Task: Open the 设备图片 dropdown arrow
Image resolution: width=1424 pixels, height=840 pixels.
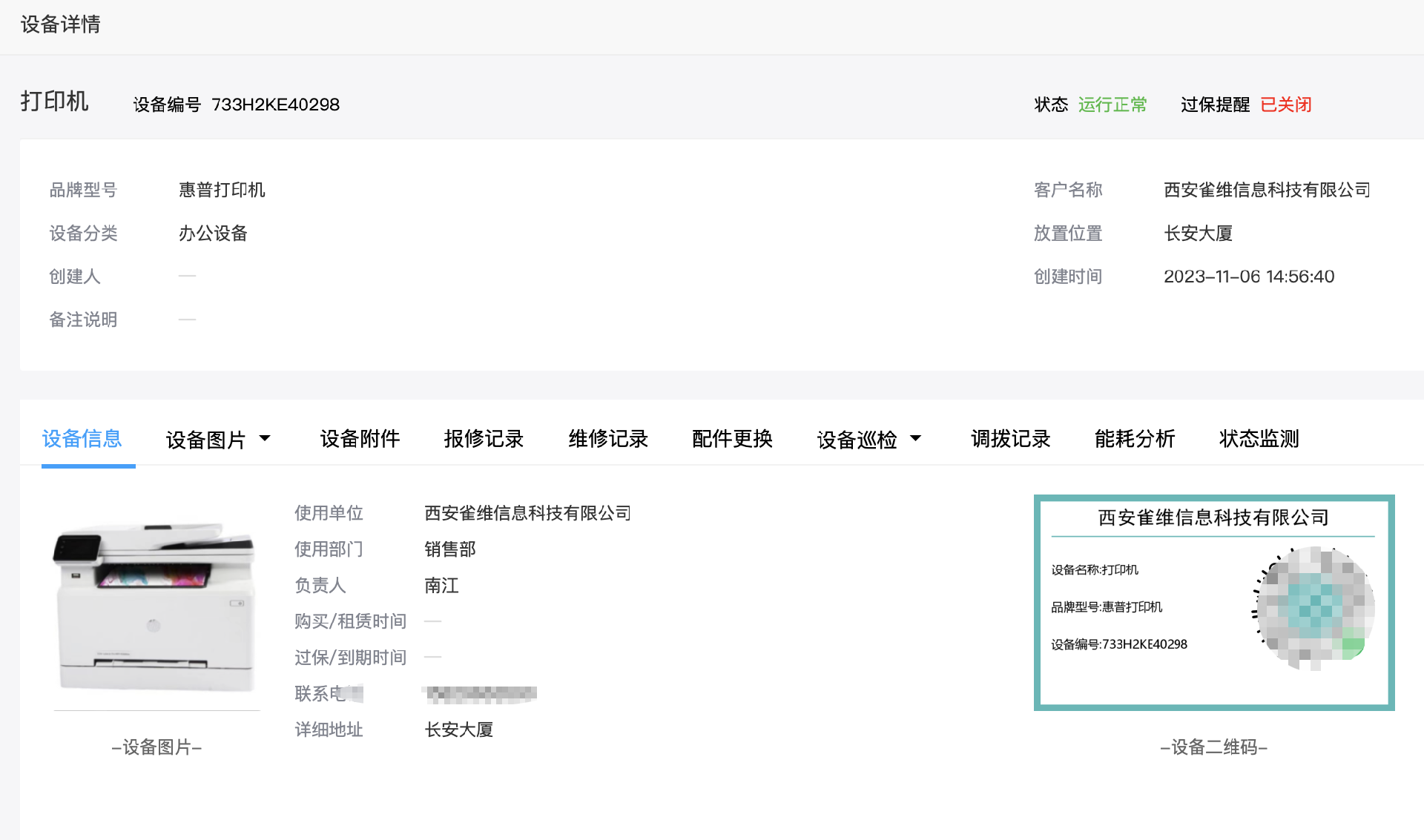Action: click(265, 439)
